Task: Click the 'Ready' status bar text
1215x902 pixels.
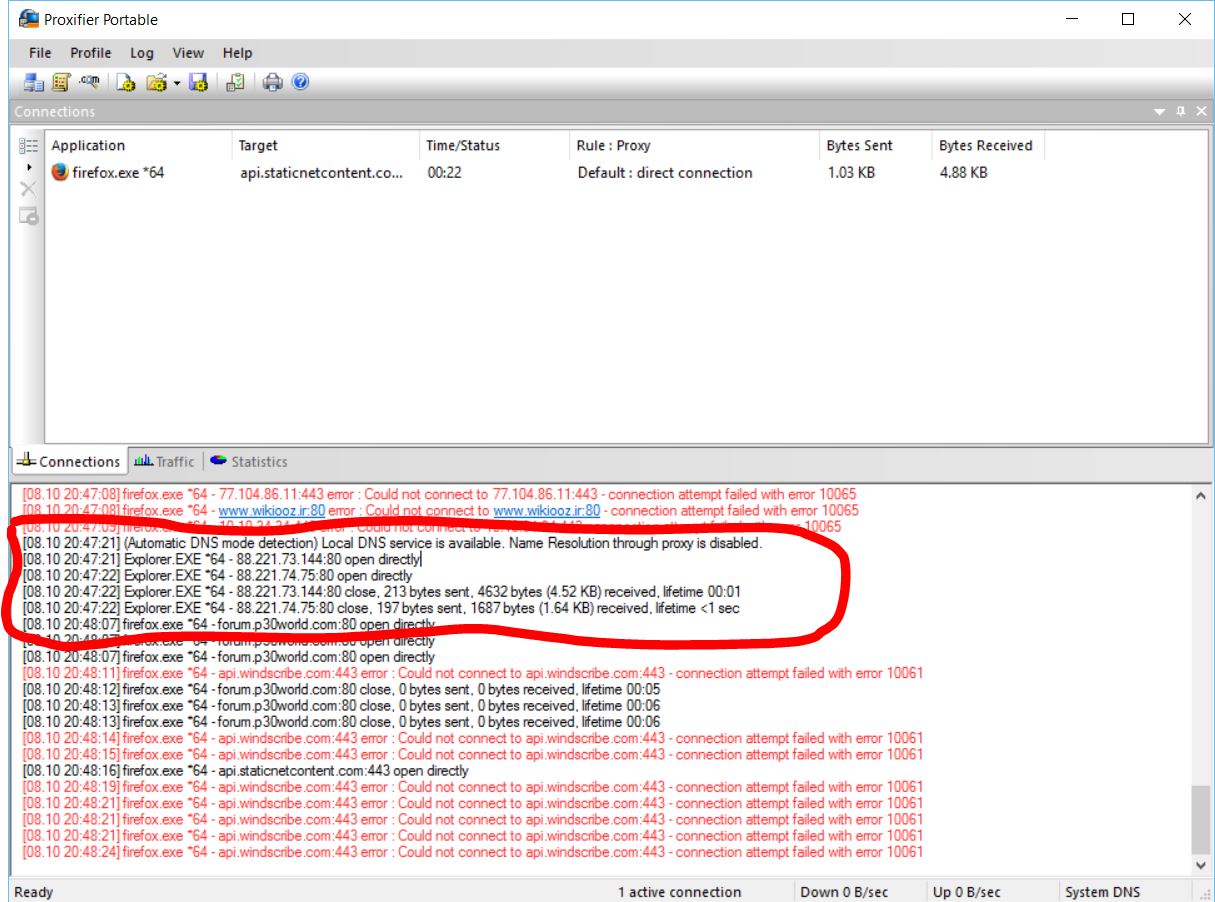Action: pyautogui.click(x=34, y=892)
